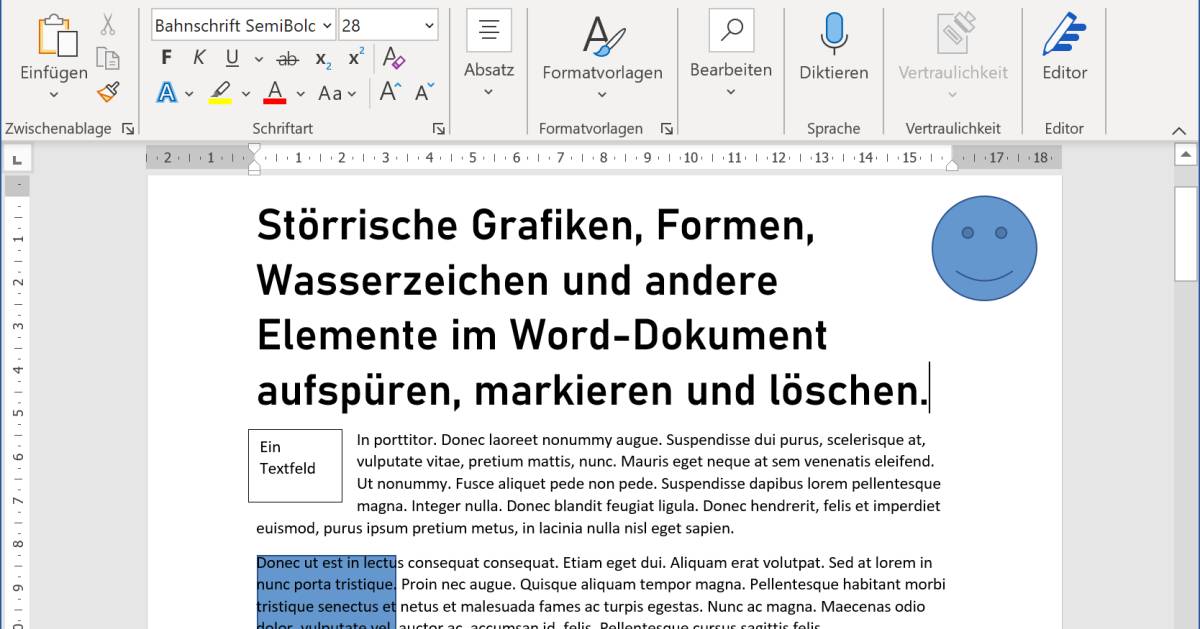Start dictation with the Diktieren microphone
The image size is (1200, 629).
[x=833, y=34]
